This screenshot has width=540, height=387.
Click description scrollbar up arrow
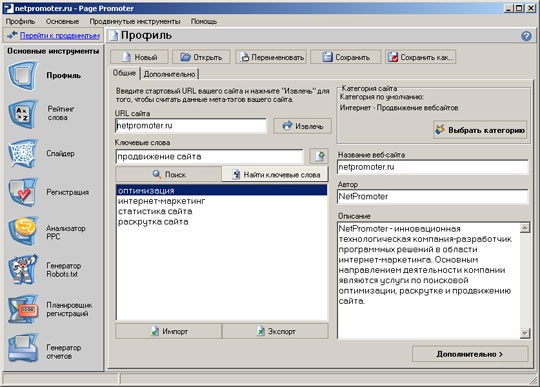point(525,228)
